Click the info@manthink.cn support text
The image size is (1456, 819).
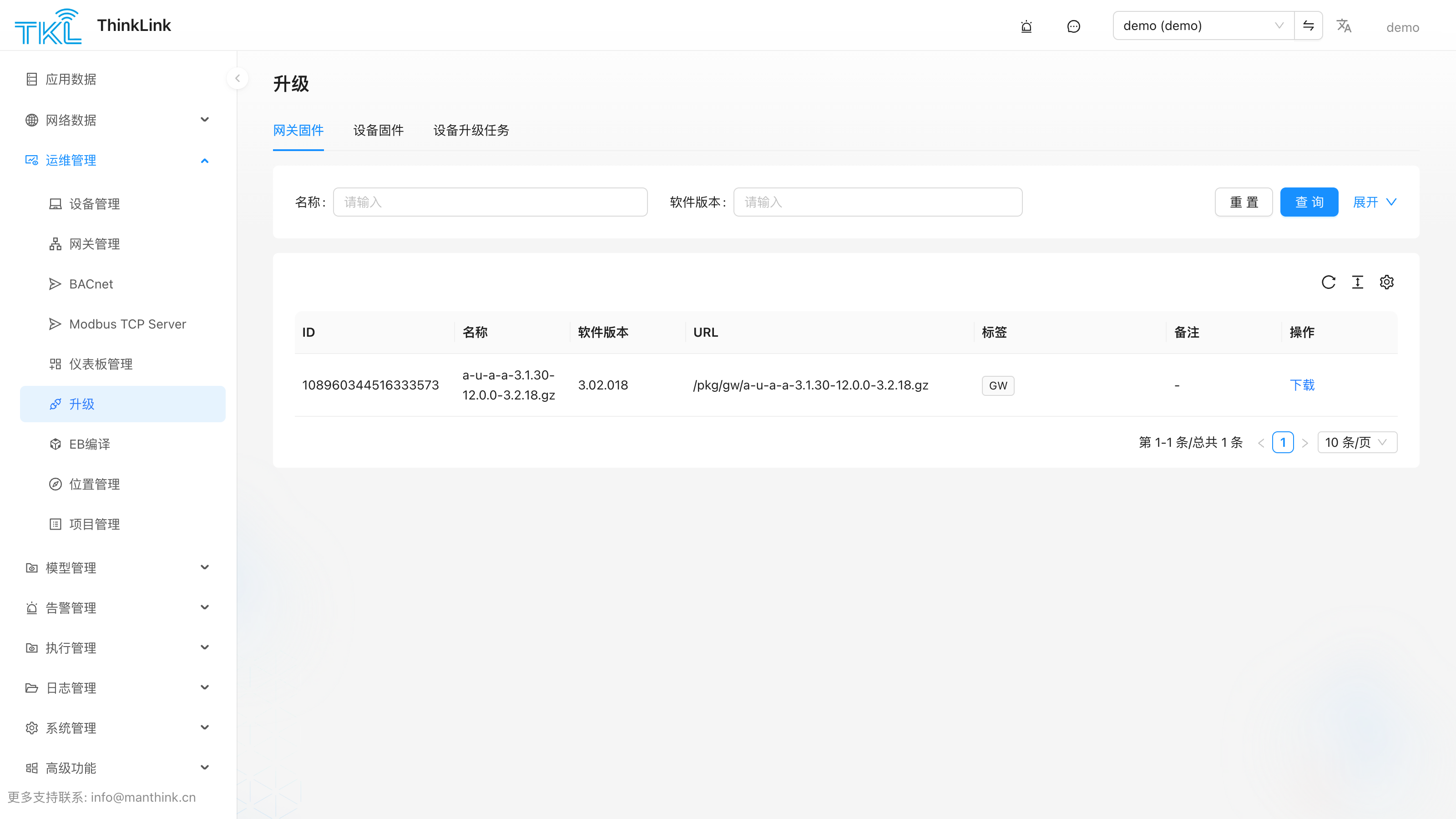(143, 798)
